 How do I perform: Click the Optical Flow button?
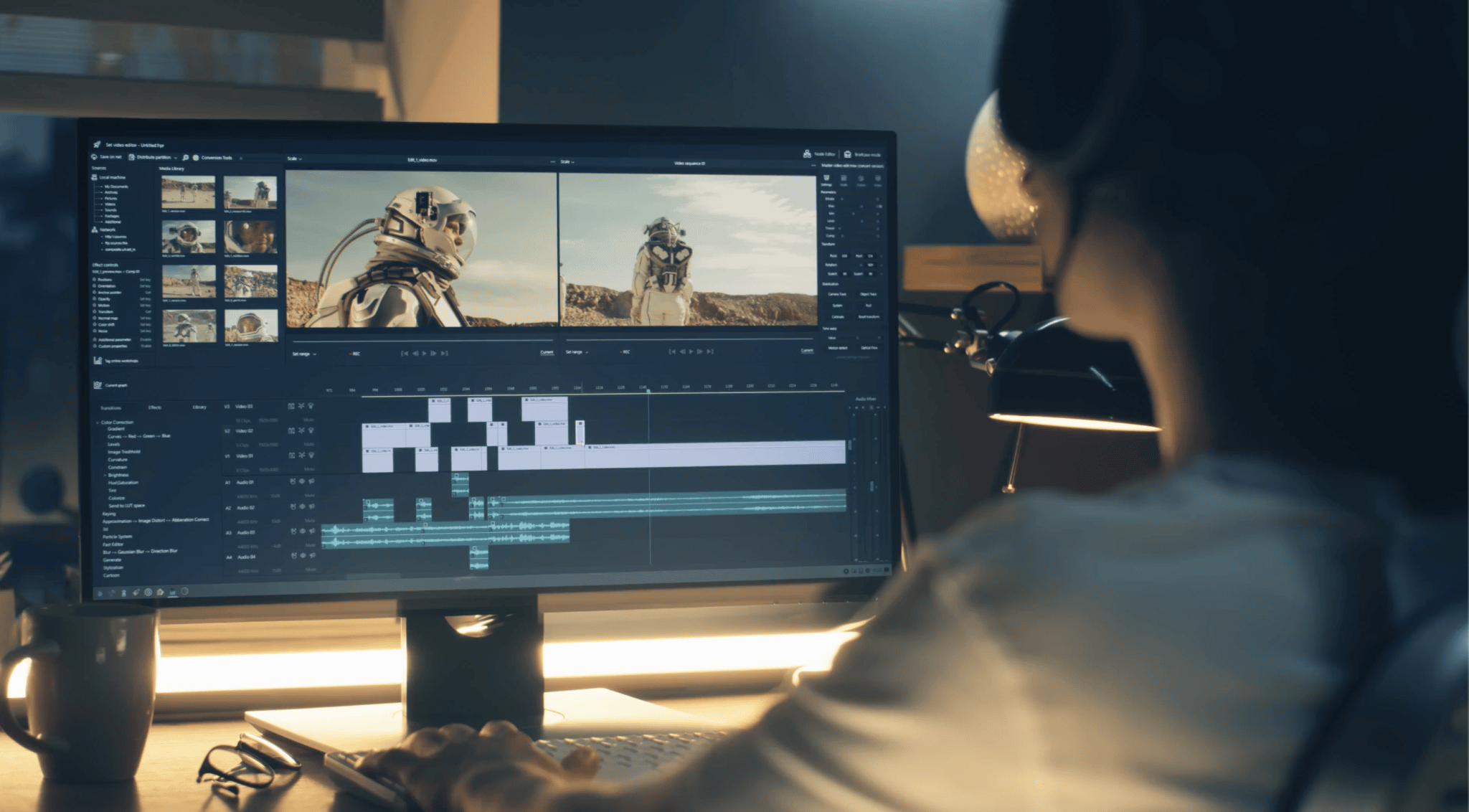[x=869, y=348]
